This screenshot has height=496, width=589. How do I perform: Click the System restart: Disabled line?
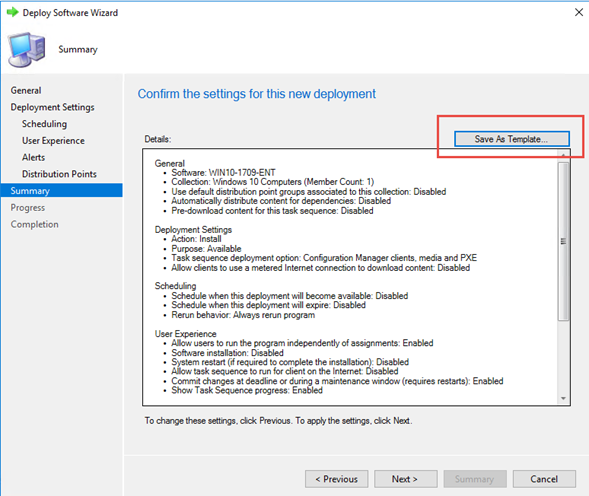tap(290, 362)
